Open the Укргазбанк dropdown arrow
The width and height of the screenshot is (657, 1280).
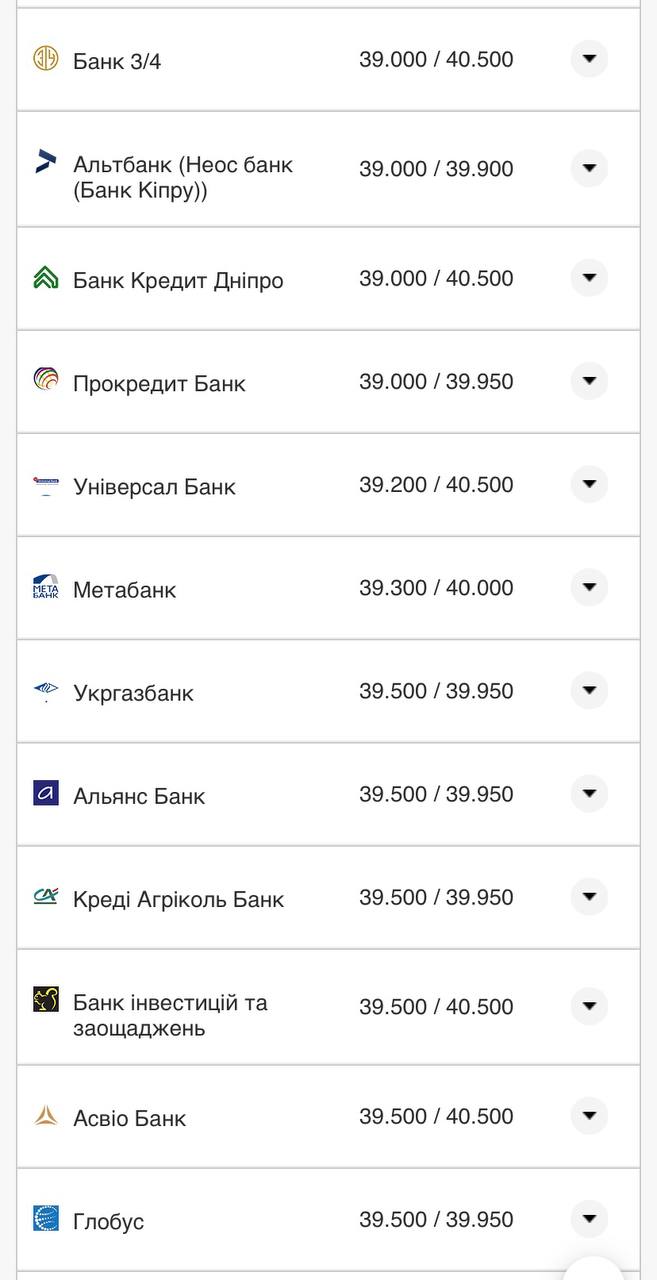(589, 690)
